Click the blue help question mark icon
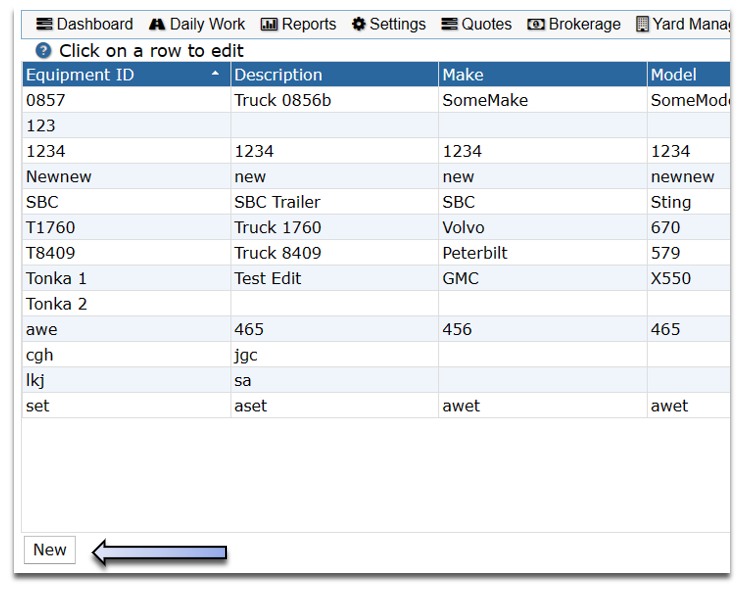This screenshot has width=747, height=591. (43, 50)
